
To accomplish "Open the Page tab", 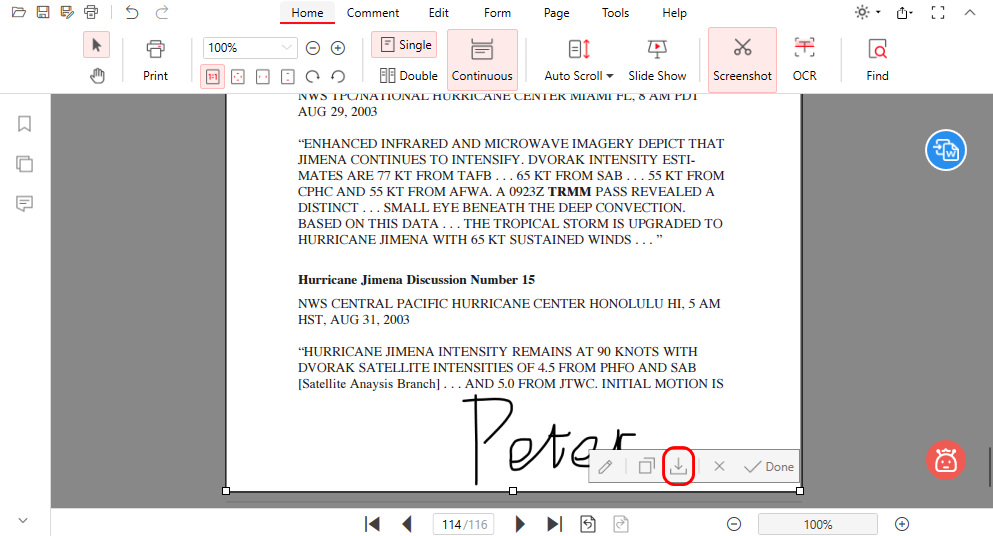I will click(557, 13).
